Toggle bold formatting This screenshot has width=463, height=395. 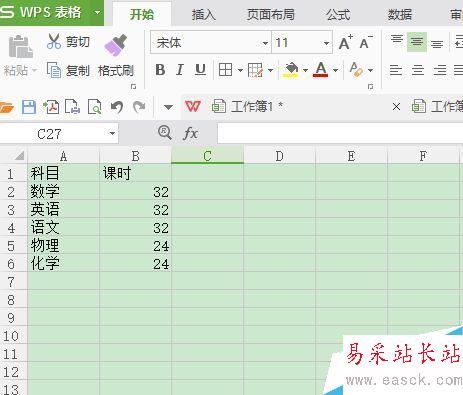(160, 70)
